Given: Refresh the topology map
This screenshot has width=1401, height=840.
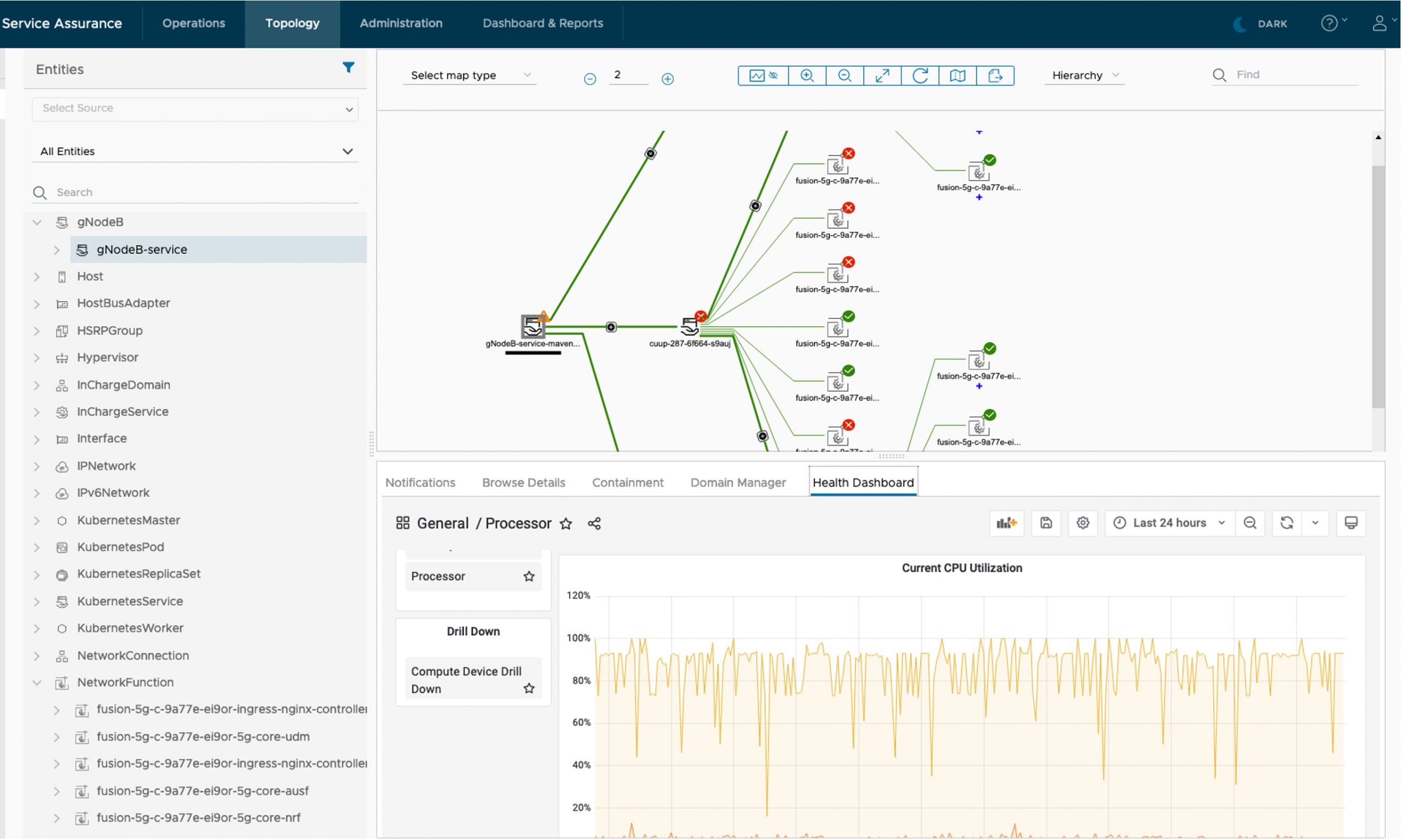Looking at the screenshot, I should click(x=920, y=76).
